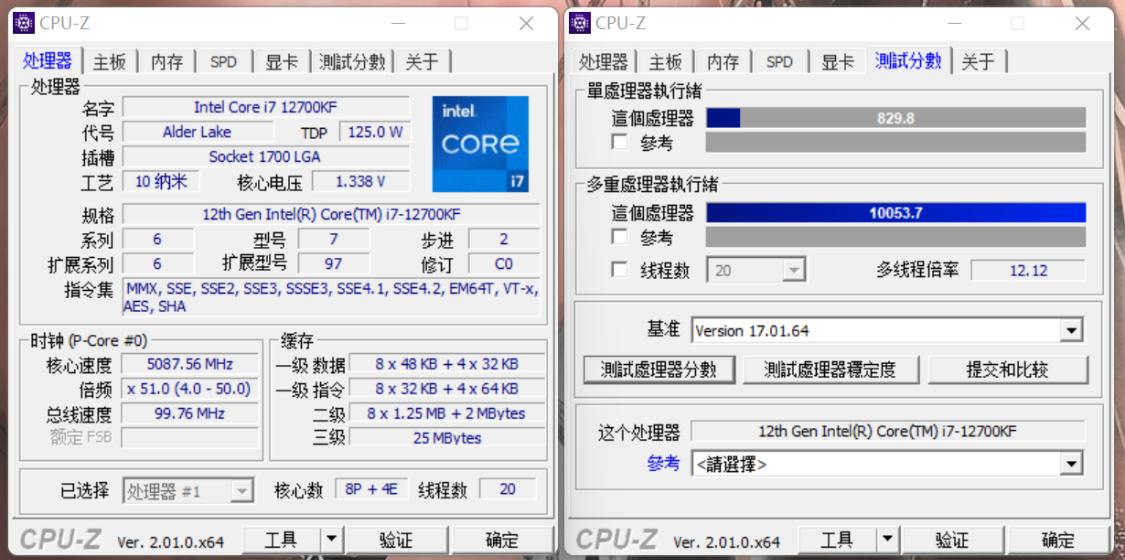Click the 指令集 instruction list text

pos(331,297)
